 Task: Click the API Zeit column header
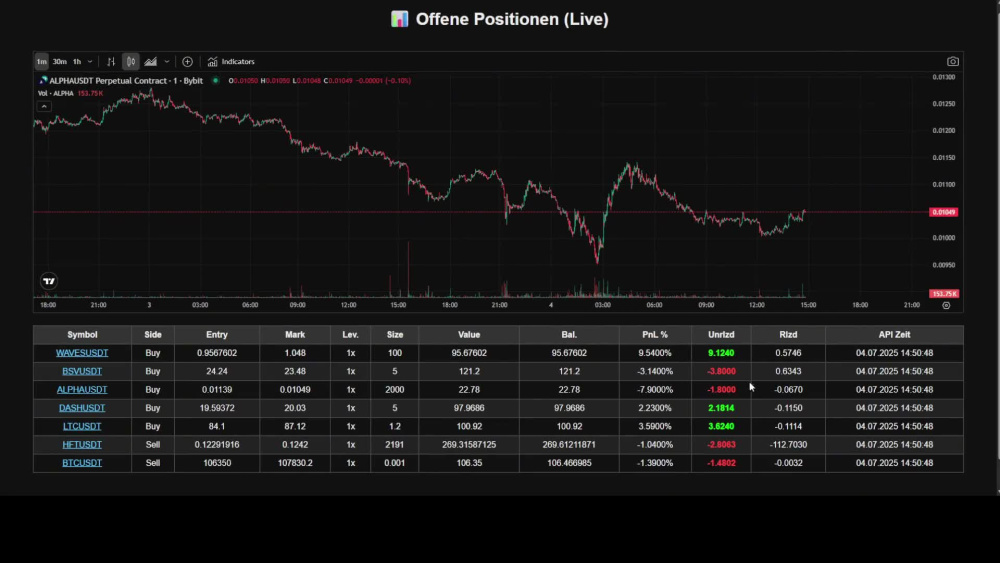coord(894,335)
